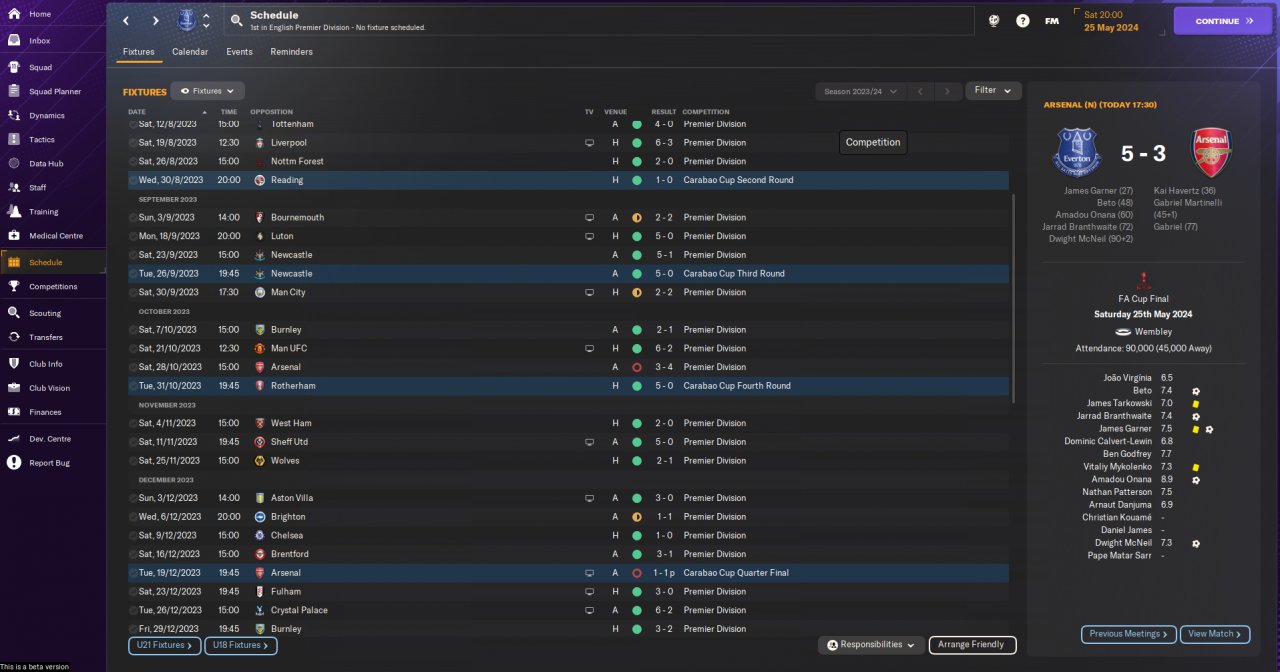Tick the select circle on the Man UFC row
This screenshot has height=672, width=1280.
133,348
